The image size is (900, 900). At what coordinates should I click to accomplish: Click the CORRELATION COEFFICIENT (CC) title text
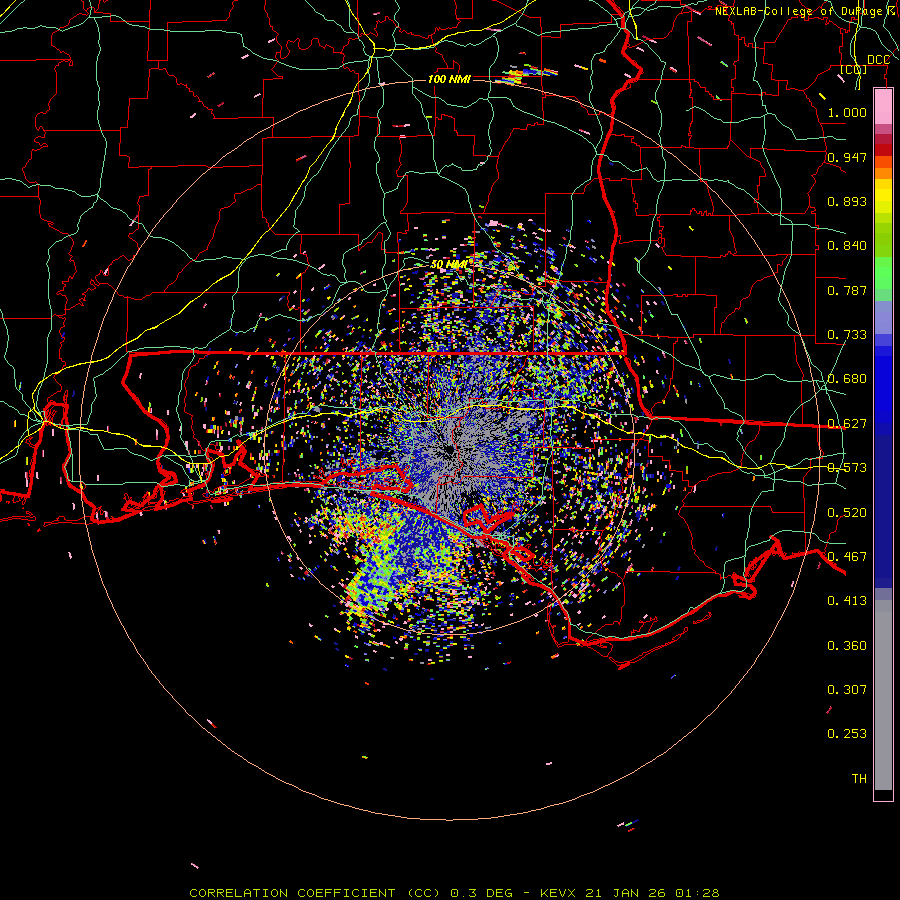pyautogui.click(x=315, y=893)
